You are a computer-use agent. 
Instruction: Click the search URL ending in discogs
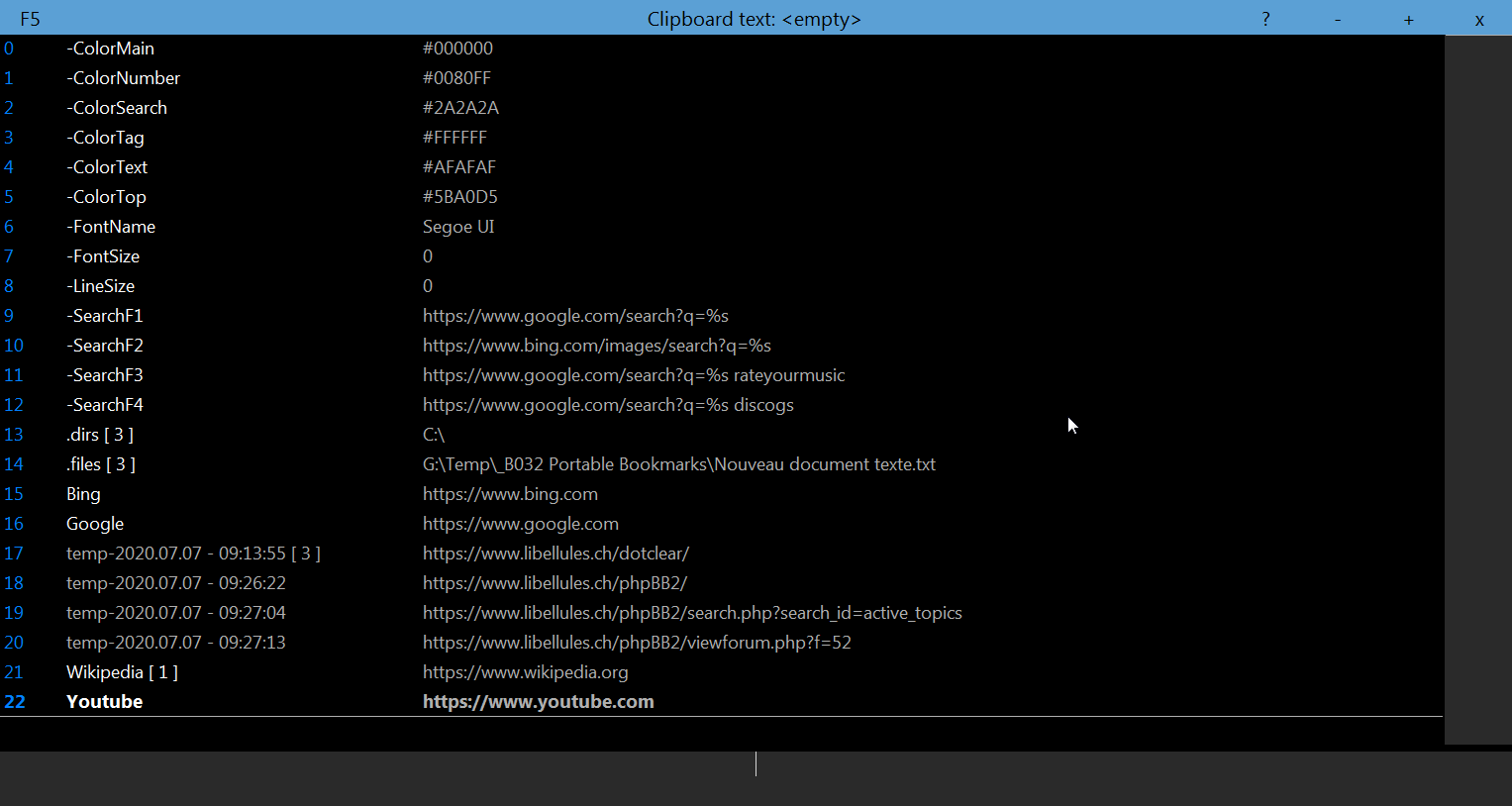pyautogui.click(x=608, y=405)
